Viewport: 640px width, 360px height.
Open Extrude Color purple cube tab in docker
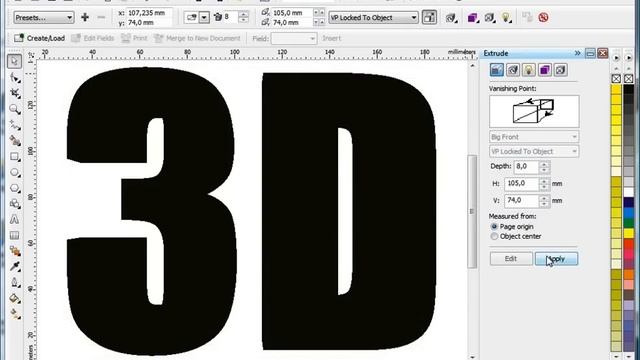544,70
